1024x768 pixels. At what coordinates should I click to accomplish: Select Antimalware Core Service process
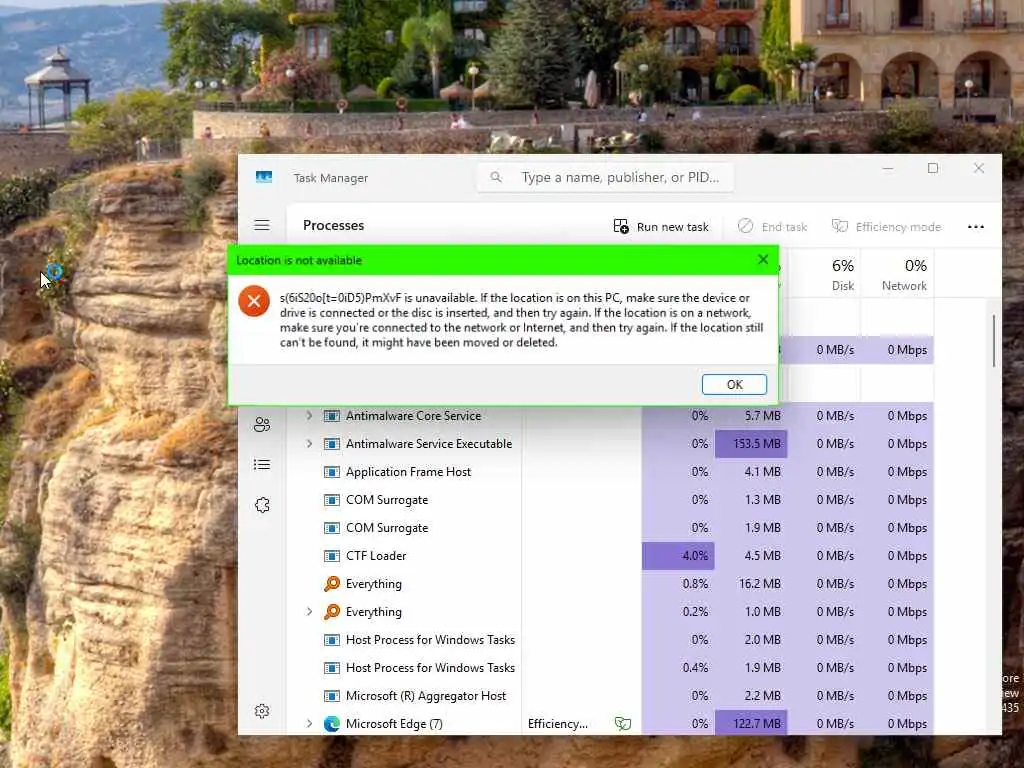coord(413,415)
